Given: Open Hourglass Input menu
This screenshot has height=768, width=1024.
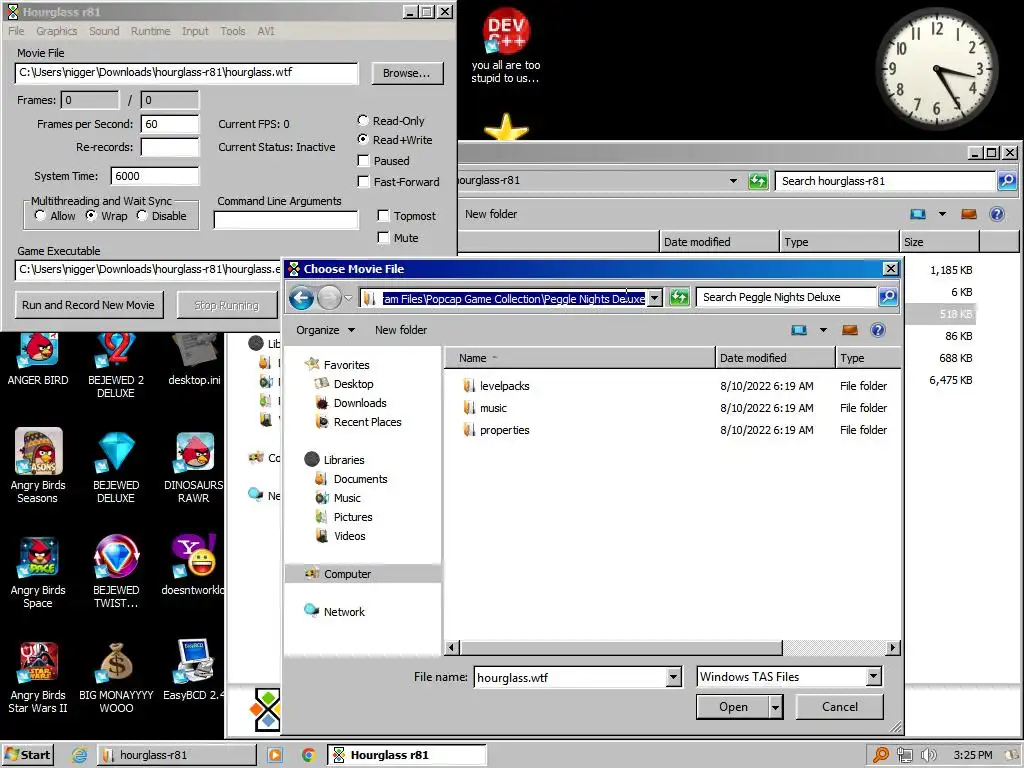Looking at the screenshot, I should 195,31.
